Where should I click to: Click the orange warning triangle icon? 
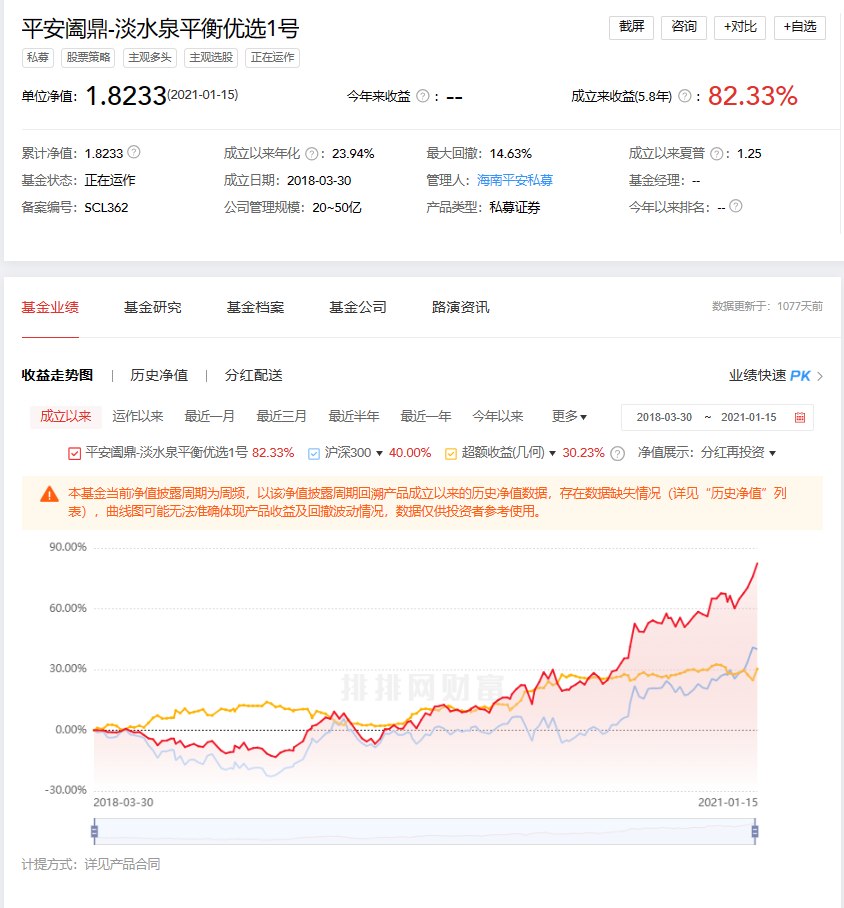click(x=49, y=494)
